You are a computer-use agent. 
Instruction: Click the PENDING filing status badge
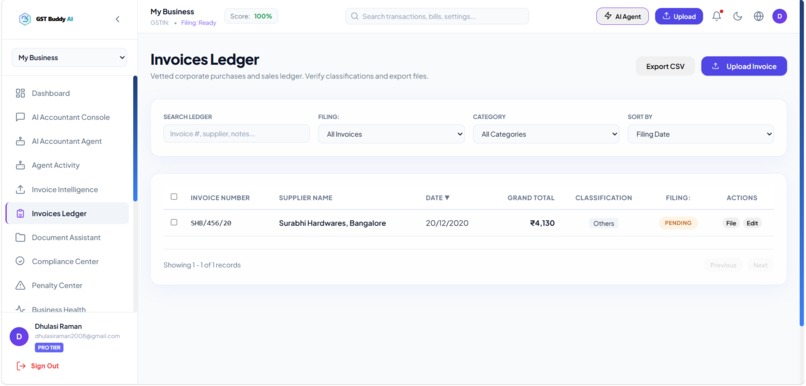pos(678,223)
